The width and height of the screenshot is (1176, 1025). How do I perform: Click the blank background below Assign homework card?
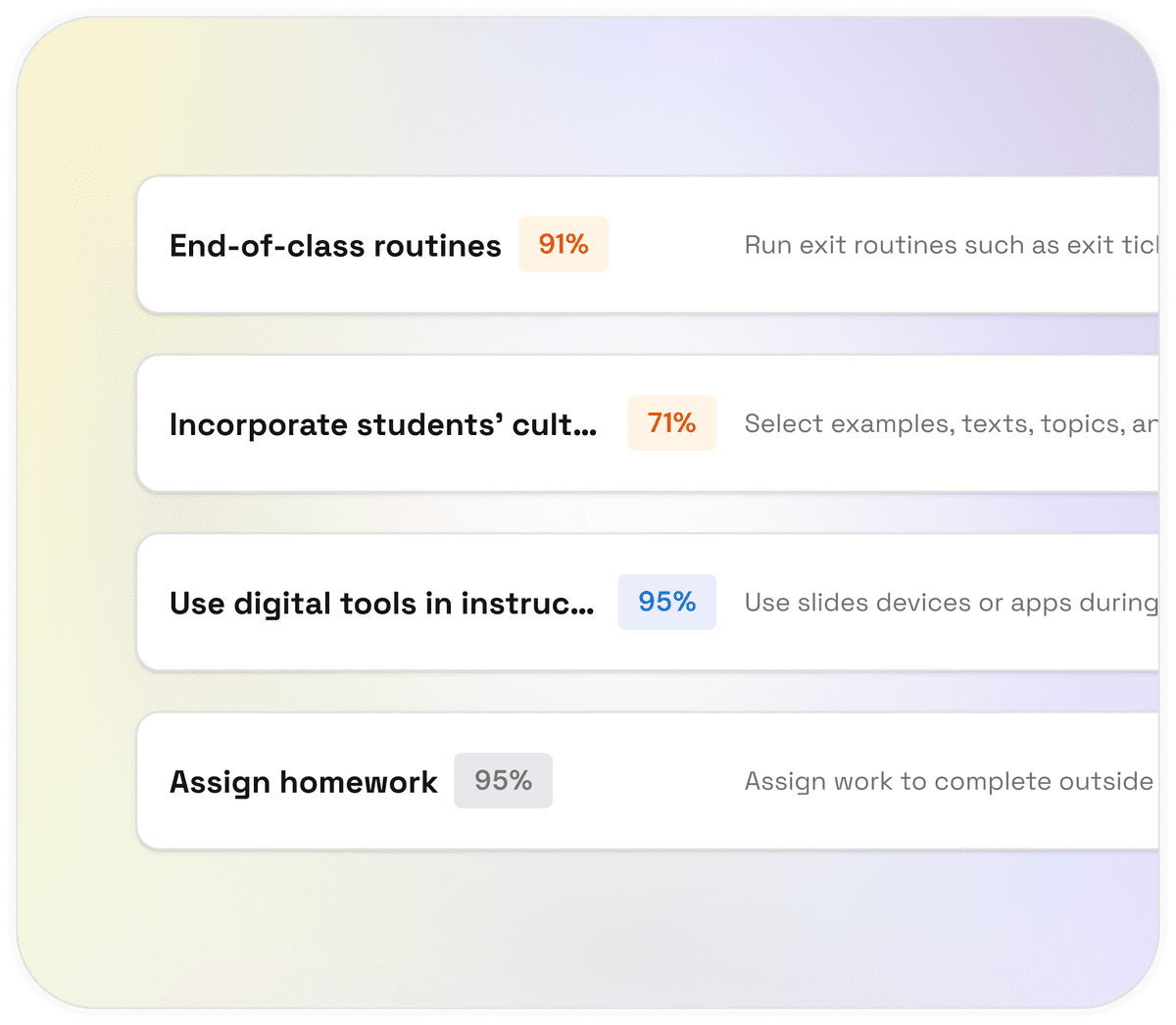coord(588,931)
